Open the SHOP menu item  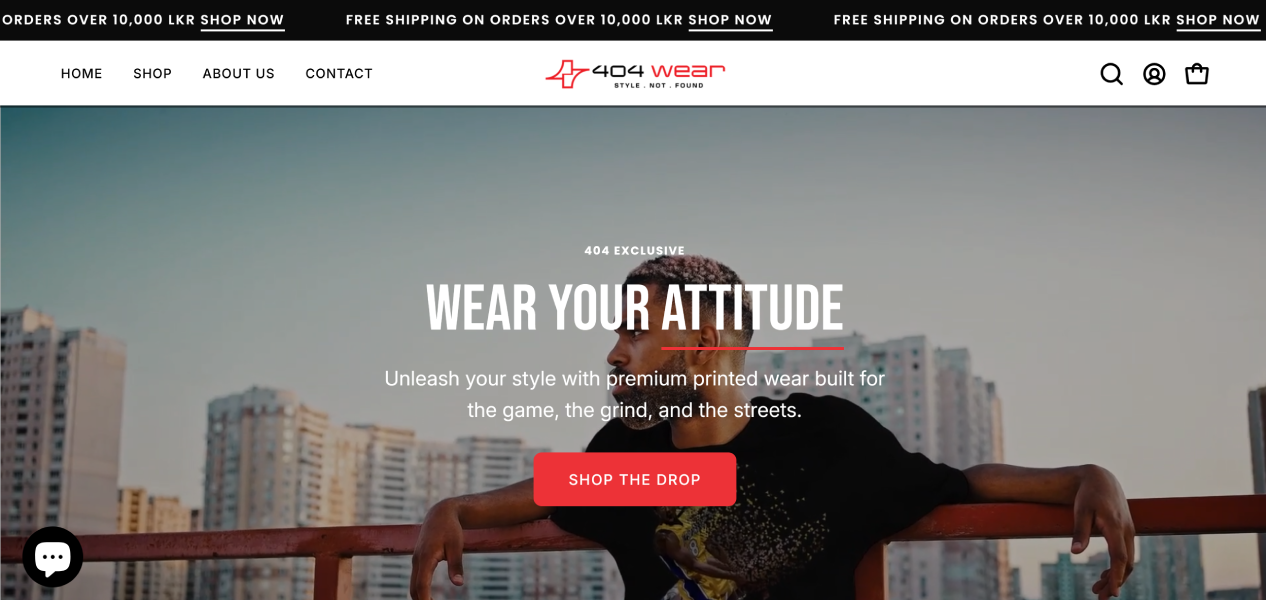coord(153,74)
